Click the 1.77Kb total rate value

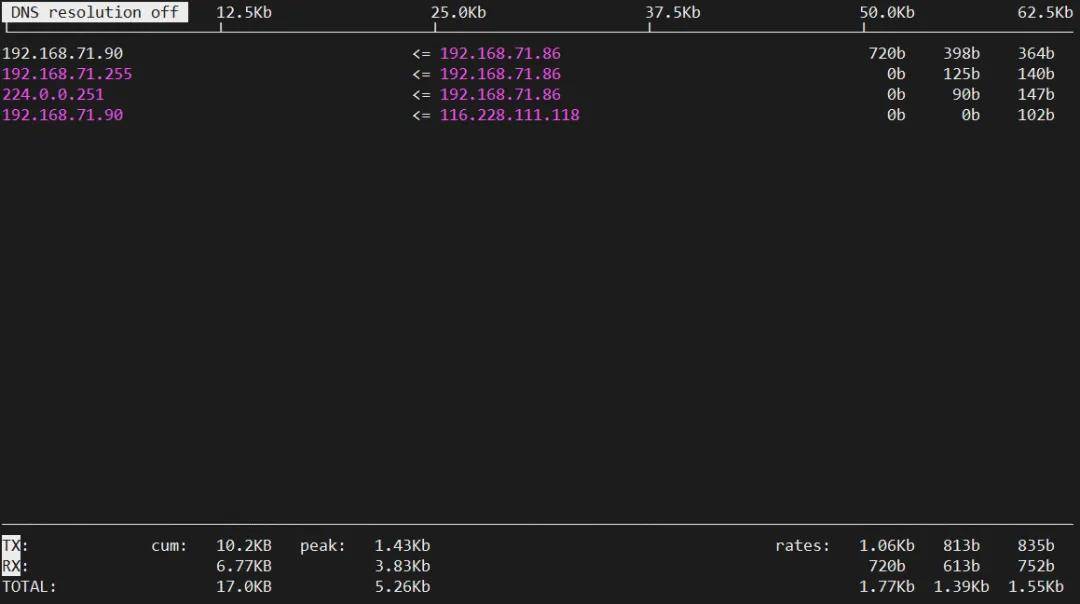tap(886, 587)
